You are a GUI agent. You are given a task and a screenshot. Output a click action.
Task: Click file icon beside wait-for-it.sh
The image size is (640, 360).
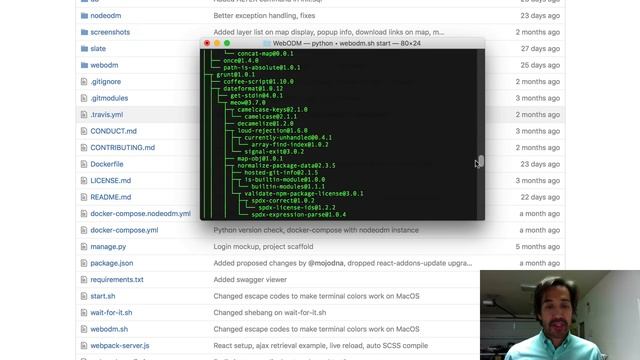coord(84,313)
